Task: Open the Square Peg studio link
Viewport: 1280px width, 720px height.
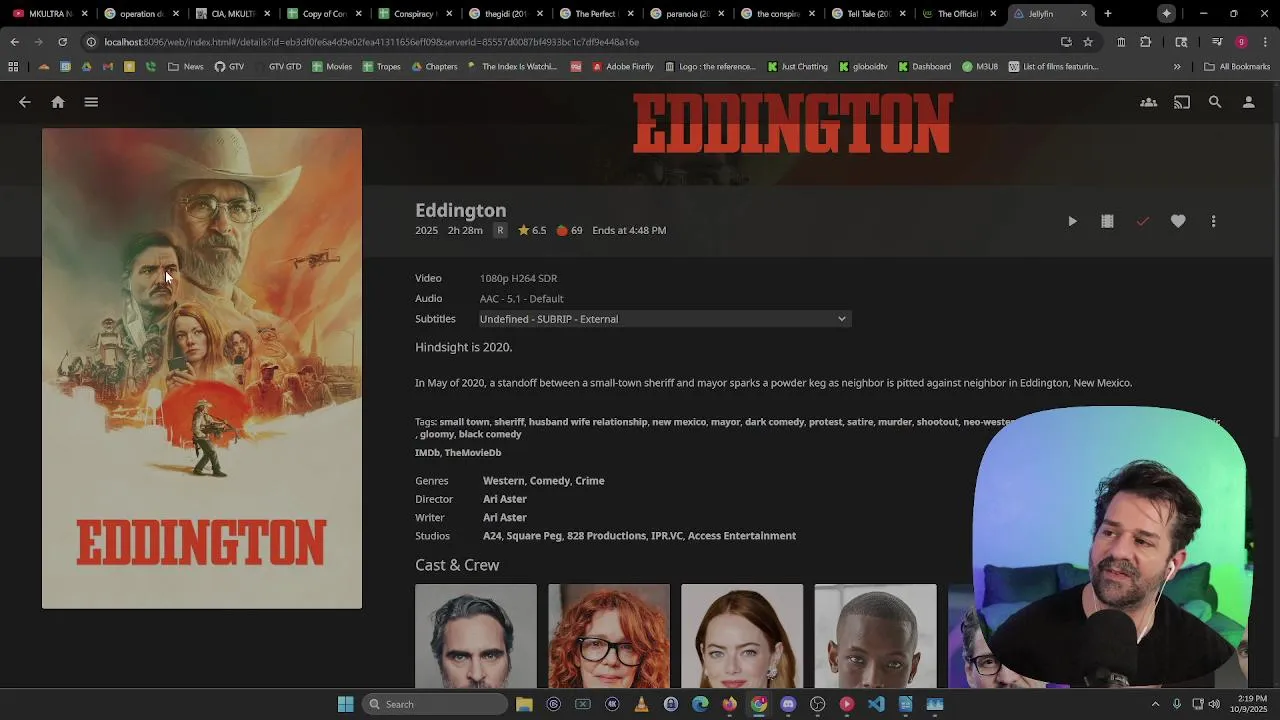Action: click(534, 536)
